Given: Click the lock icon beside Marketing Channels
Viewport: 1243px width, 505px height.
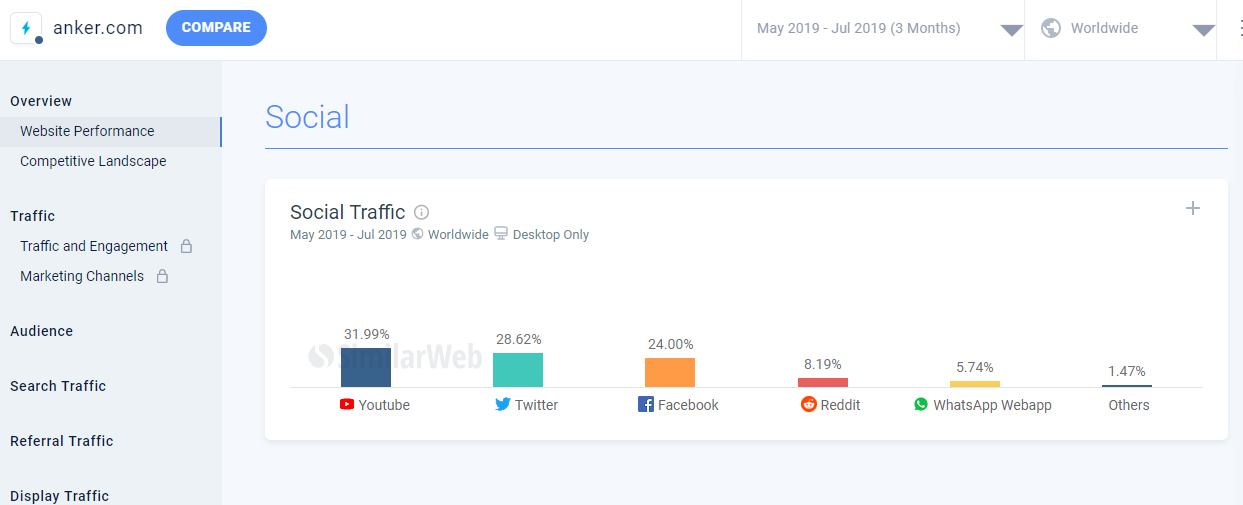Looking at the screenshot, I should [162, 276].
